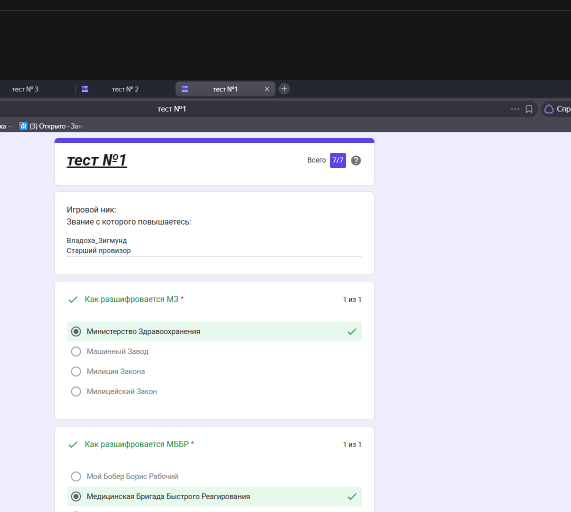Viewport: 571px width, 512px height.
Task: Click the Alice assistant icon
Action: point(549,109)
